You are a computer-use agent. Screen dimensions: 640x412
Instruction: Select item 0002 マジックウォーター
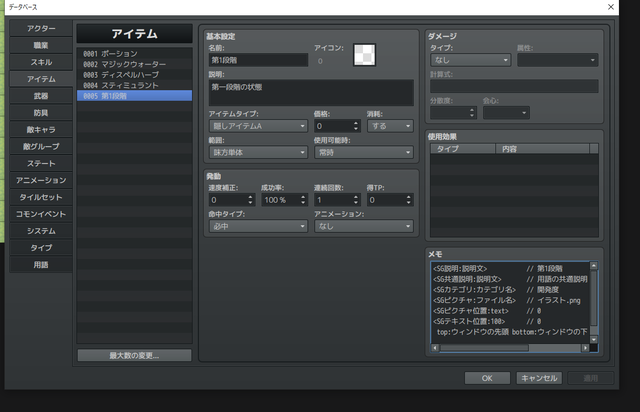pos(134,64)
